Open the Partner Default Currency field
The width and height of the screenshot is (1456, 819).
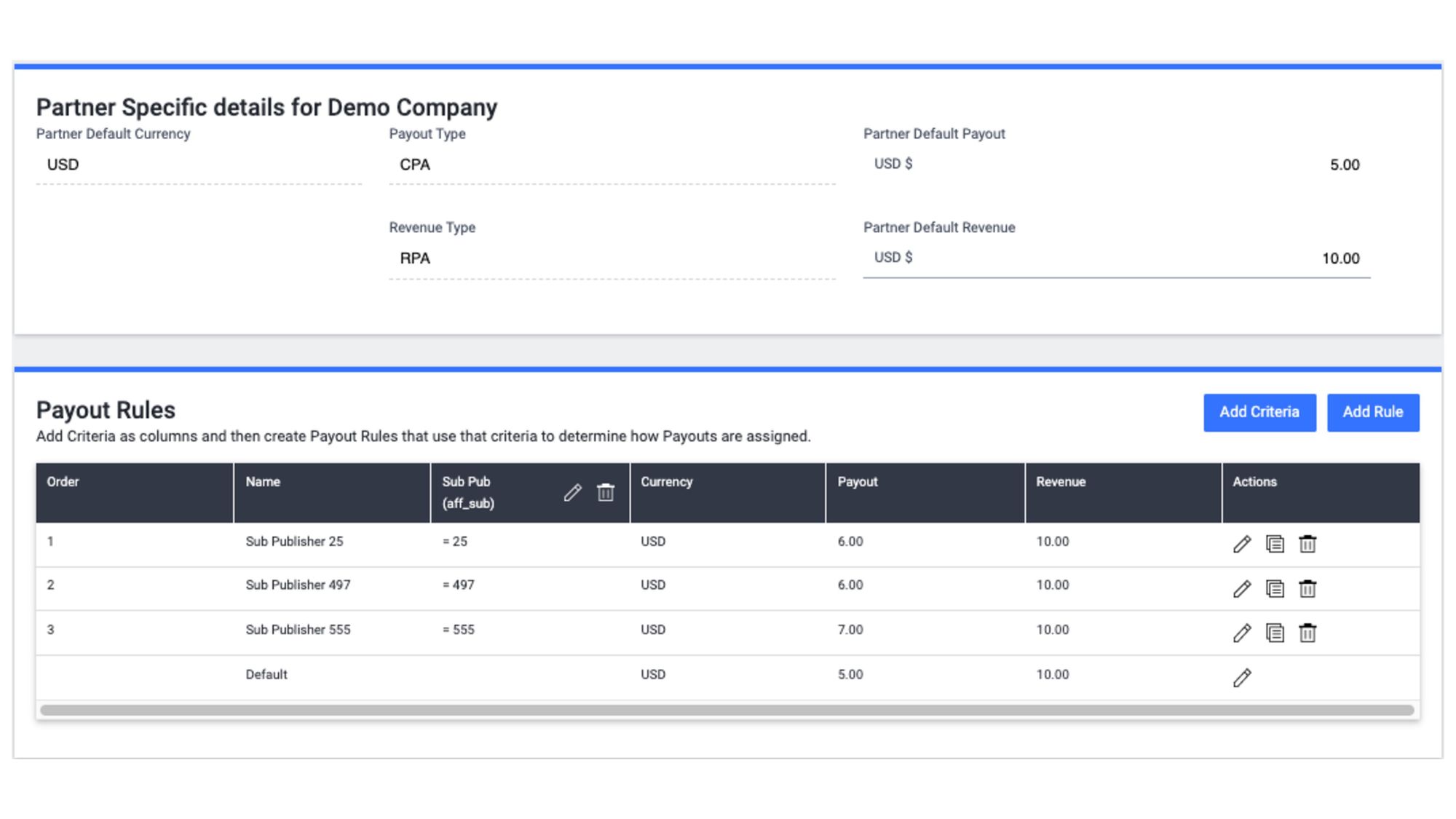[199, 165]
